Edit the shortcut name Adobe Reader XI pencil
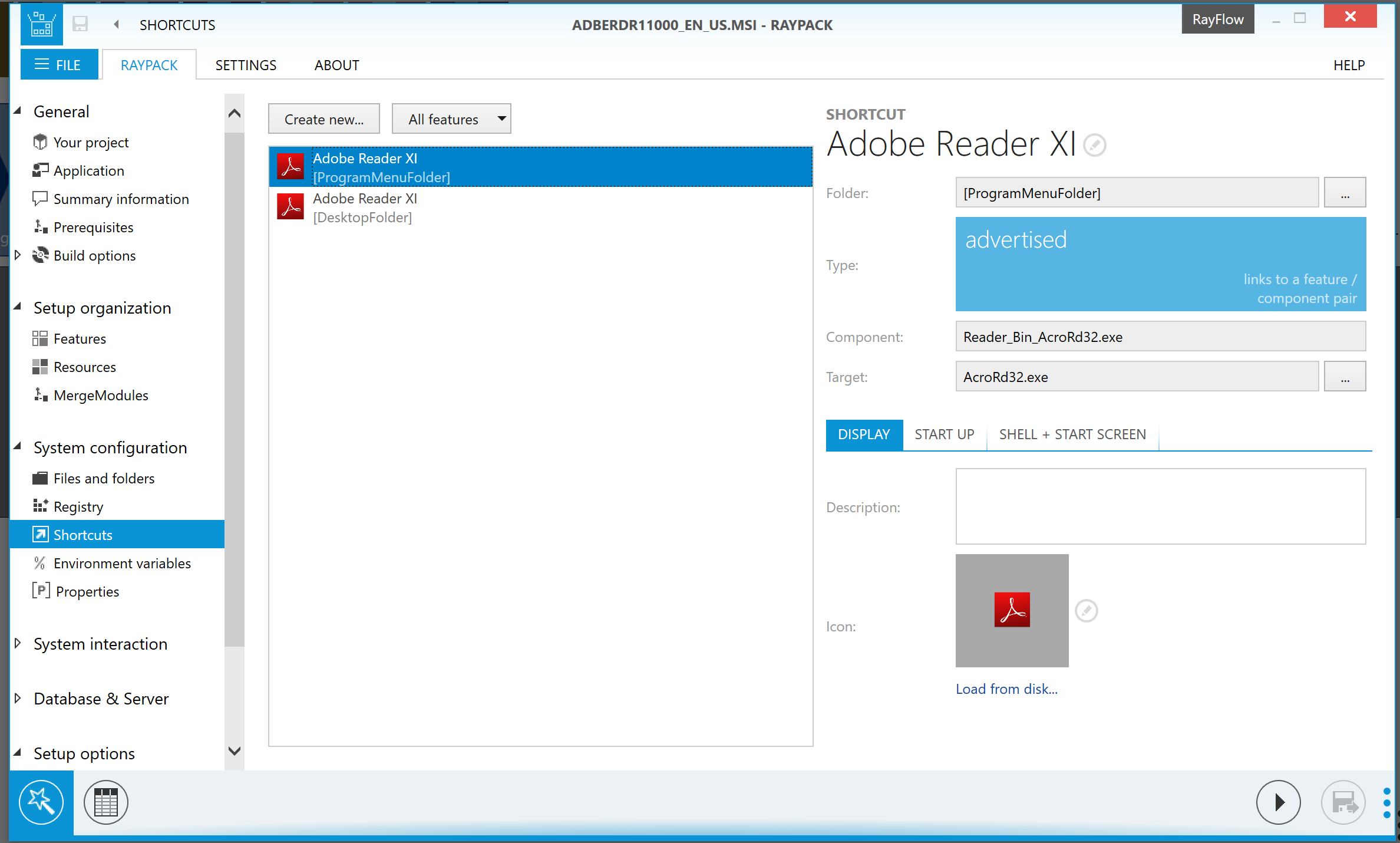The width and height of the screenshot is (1400, 843). tap(1094, 145)
